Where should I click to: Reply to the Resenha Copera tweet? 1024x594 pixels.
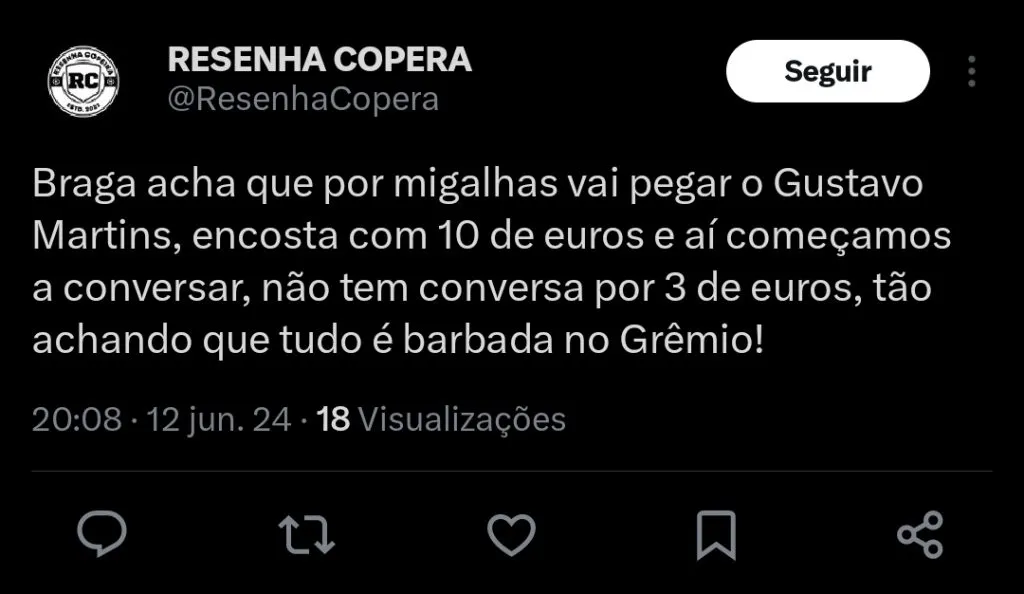[x=102, y=534]
